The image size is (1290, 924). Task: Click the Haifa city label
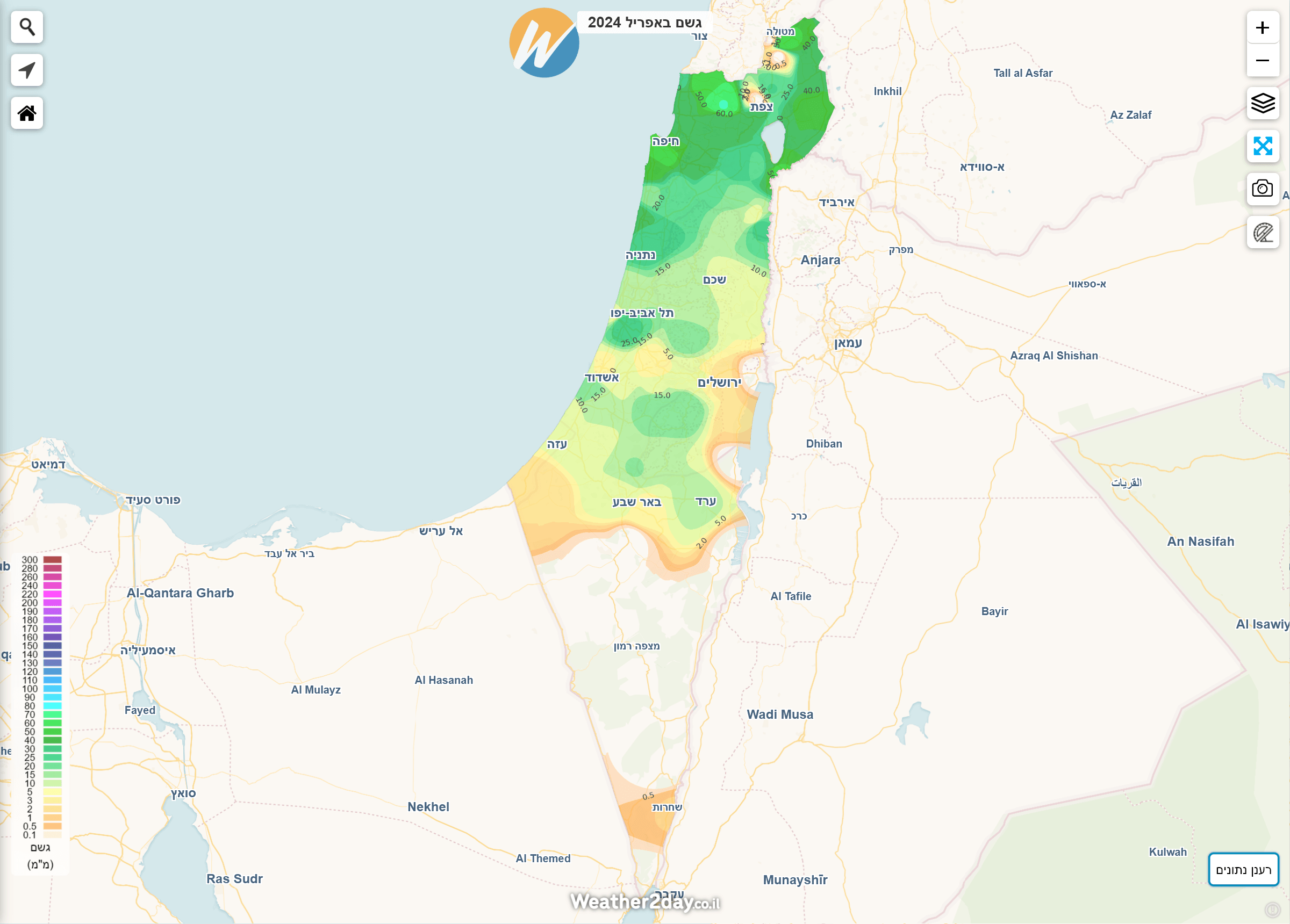pos(665,141)
